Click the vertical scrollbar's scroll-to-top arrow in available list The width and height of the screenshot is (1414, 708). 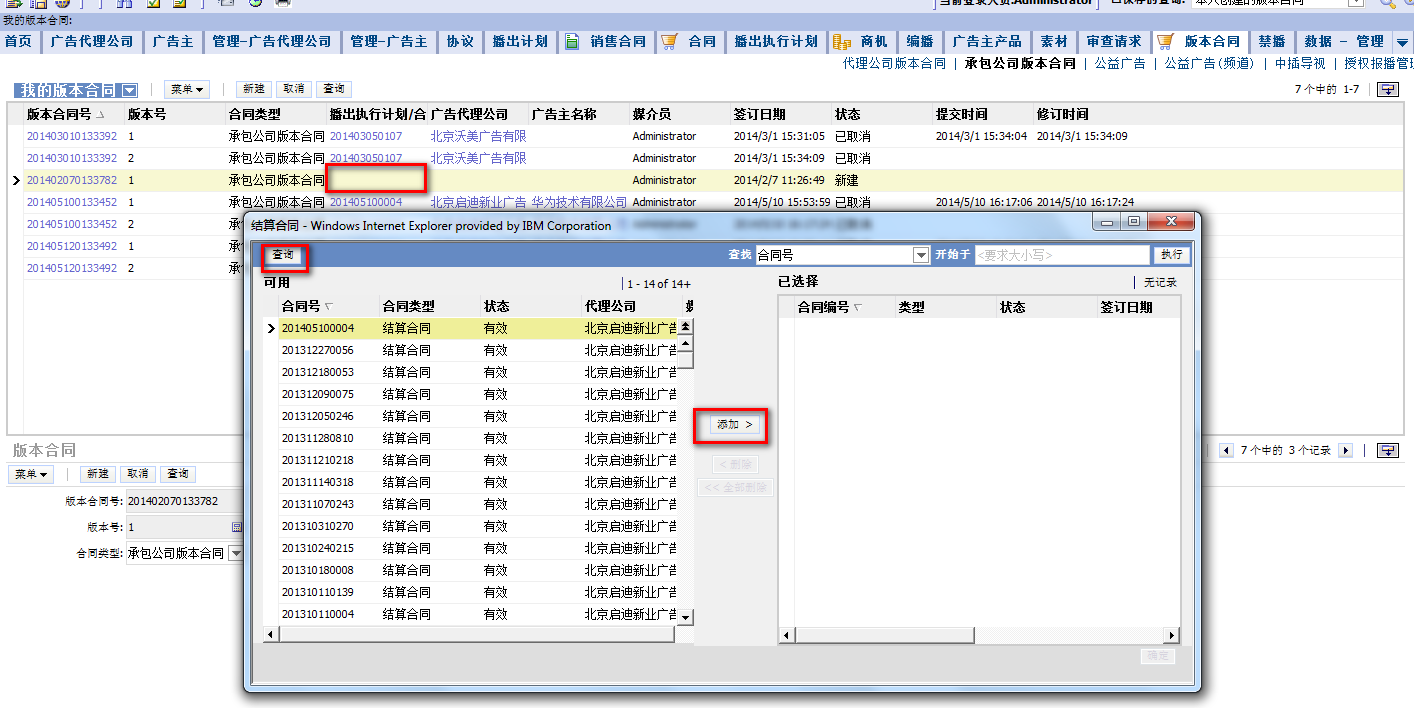coord(686,326)
